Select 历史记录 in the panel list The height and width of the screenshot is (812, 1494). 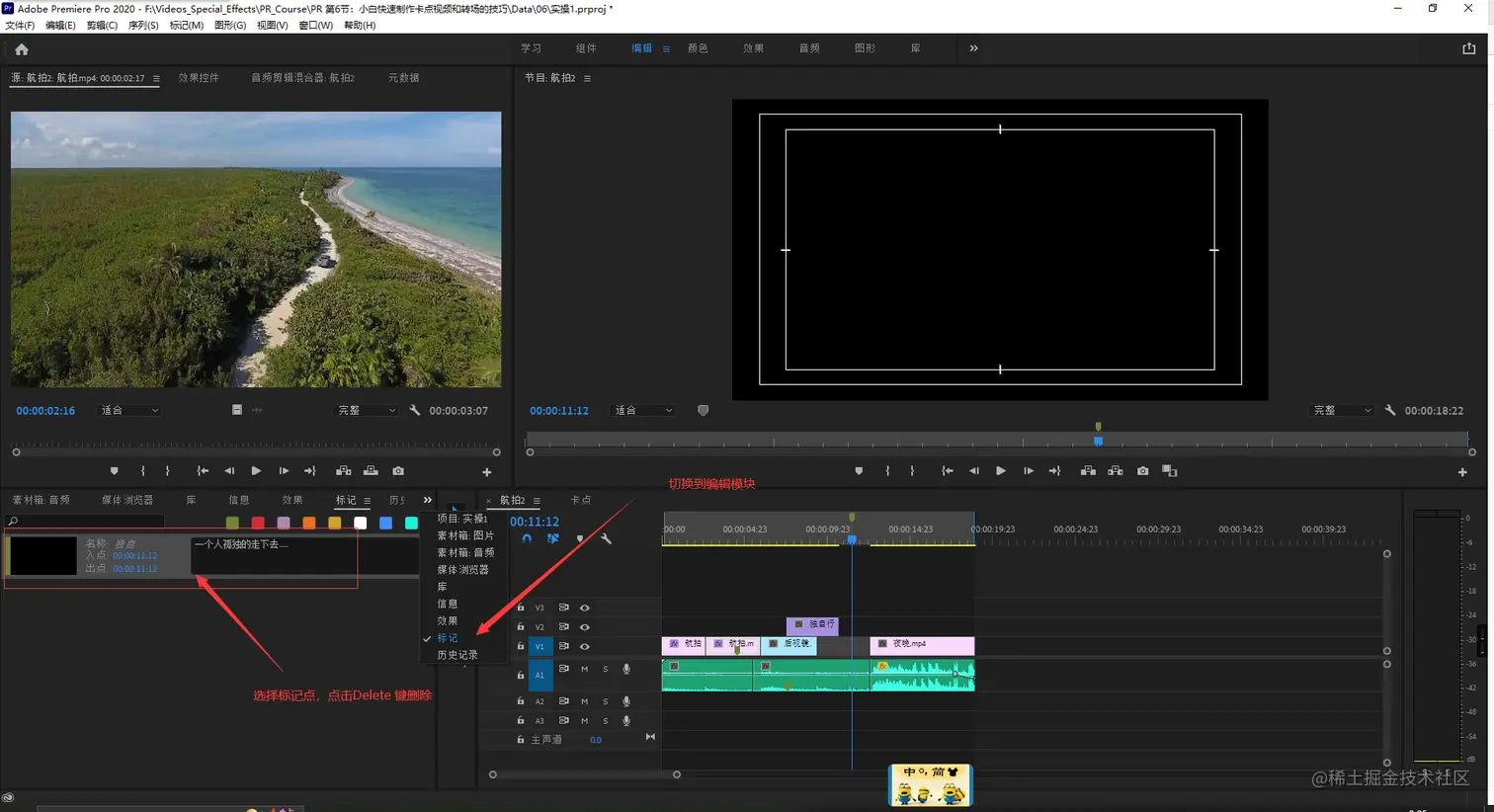point(457,655)
